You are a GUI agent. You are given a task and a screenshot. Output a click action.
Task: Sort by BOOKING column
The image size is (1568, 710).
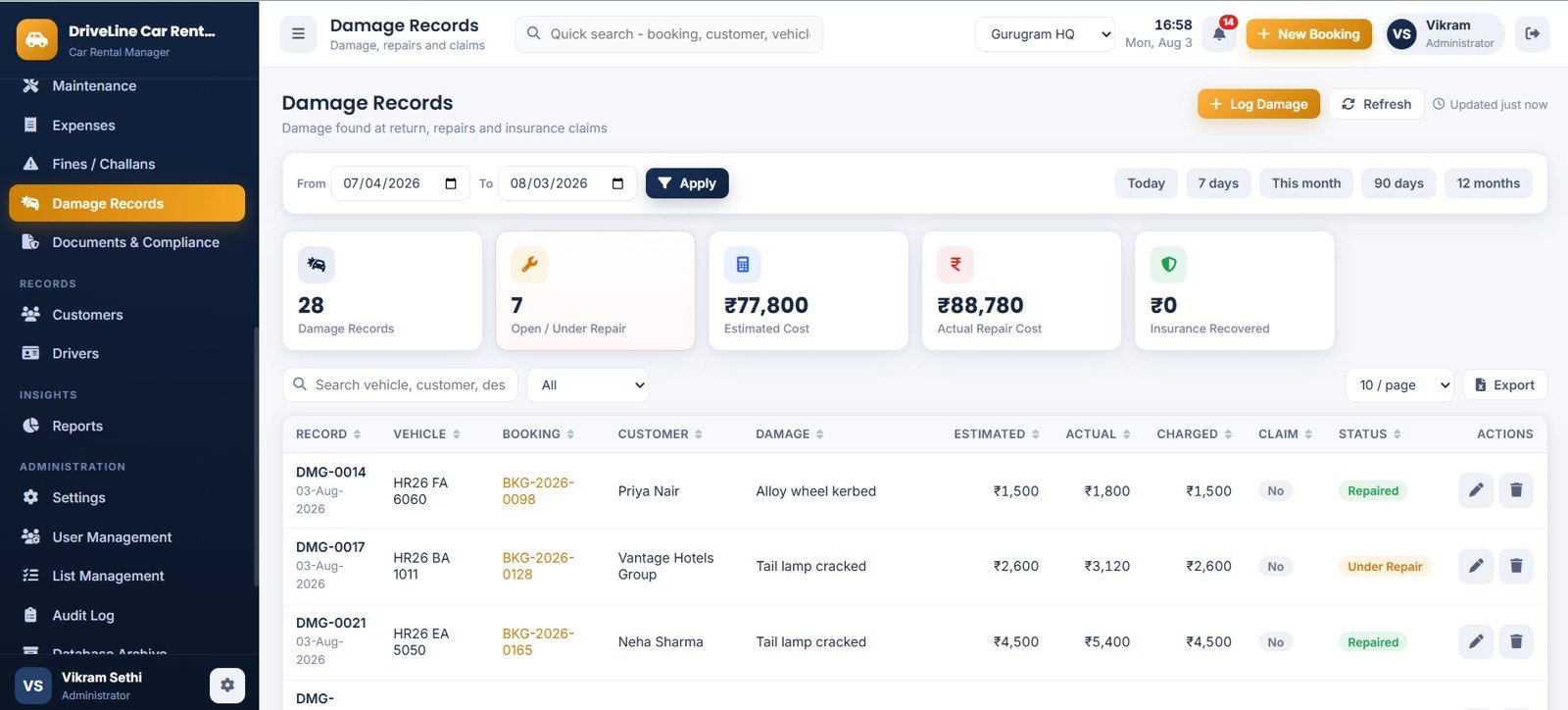point(538,433)
